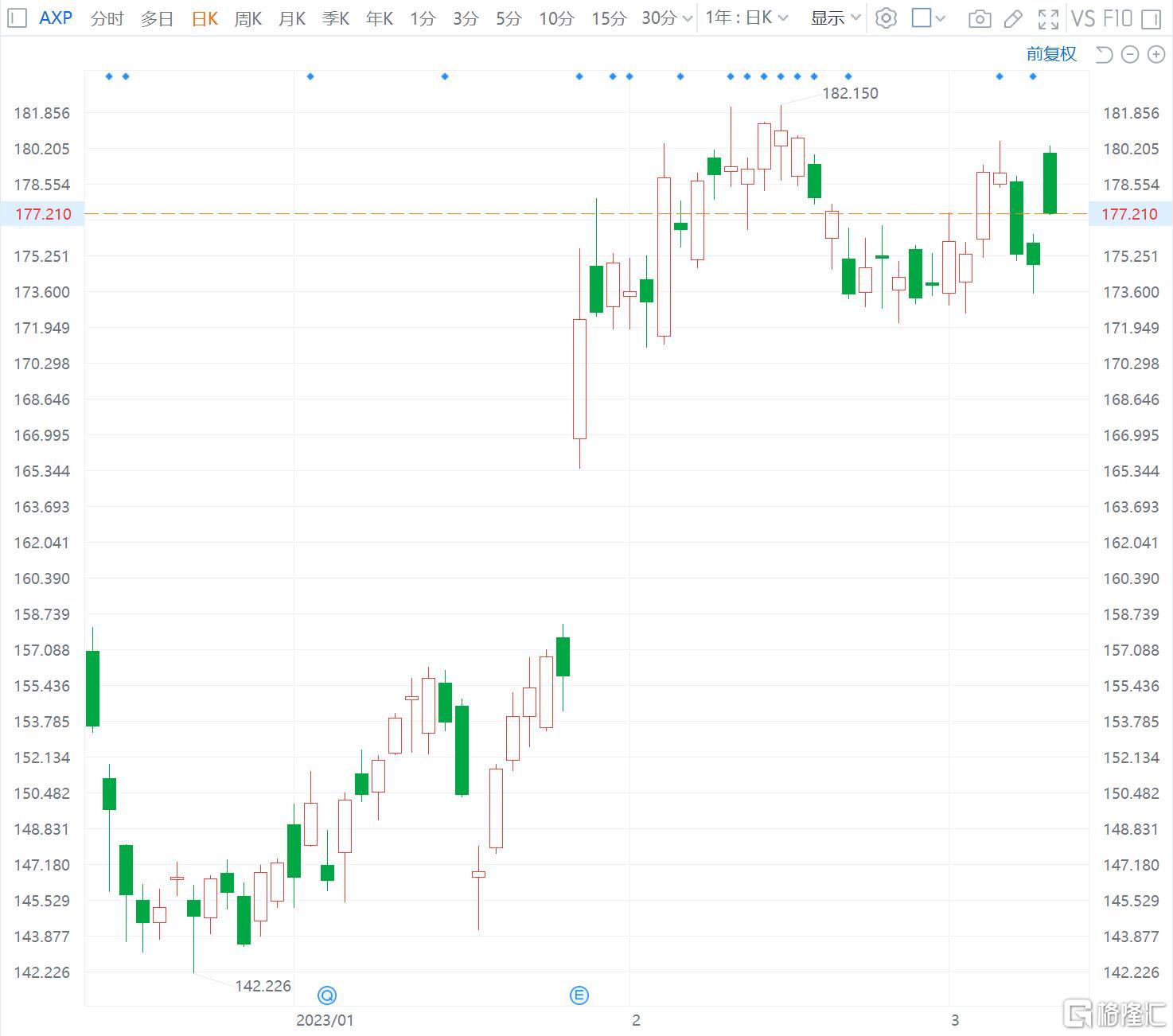Toggle the left sidebar panel icon
Screen dimensions: 1173x1036
17,18
